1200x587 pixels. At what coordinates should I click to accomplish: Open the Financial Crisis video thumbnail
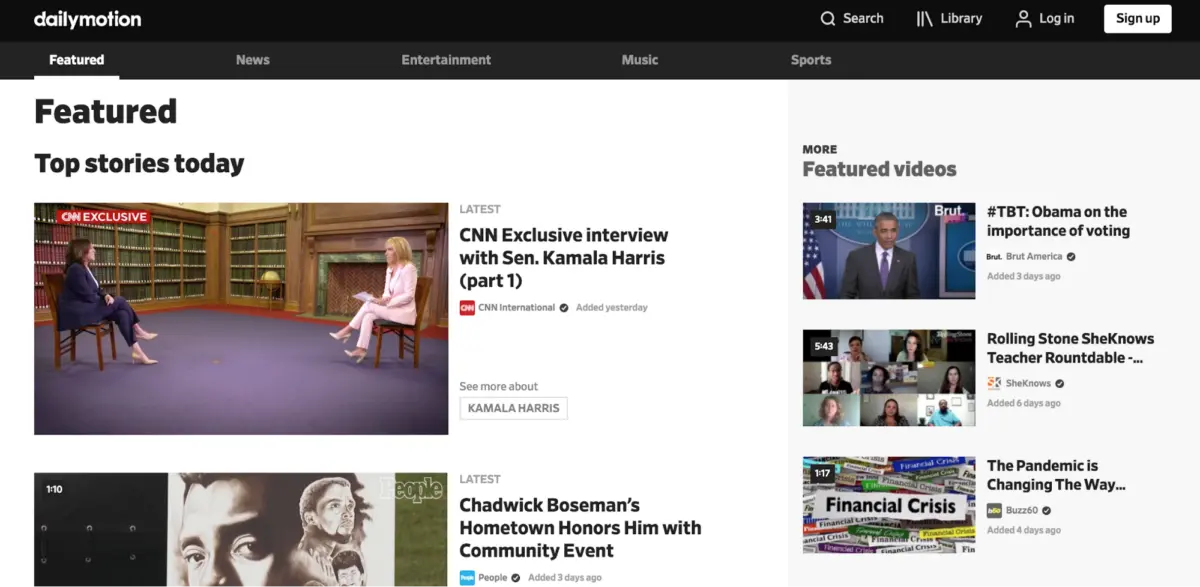(889, 505)
